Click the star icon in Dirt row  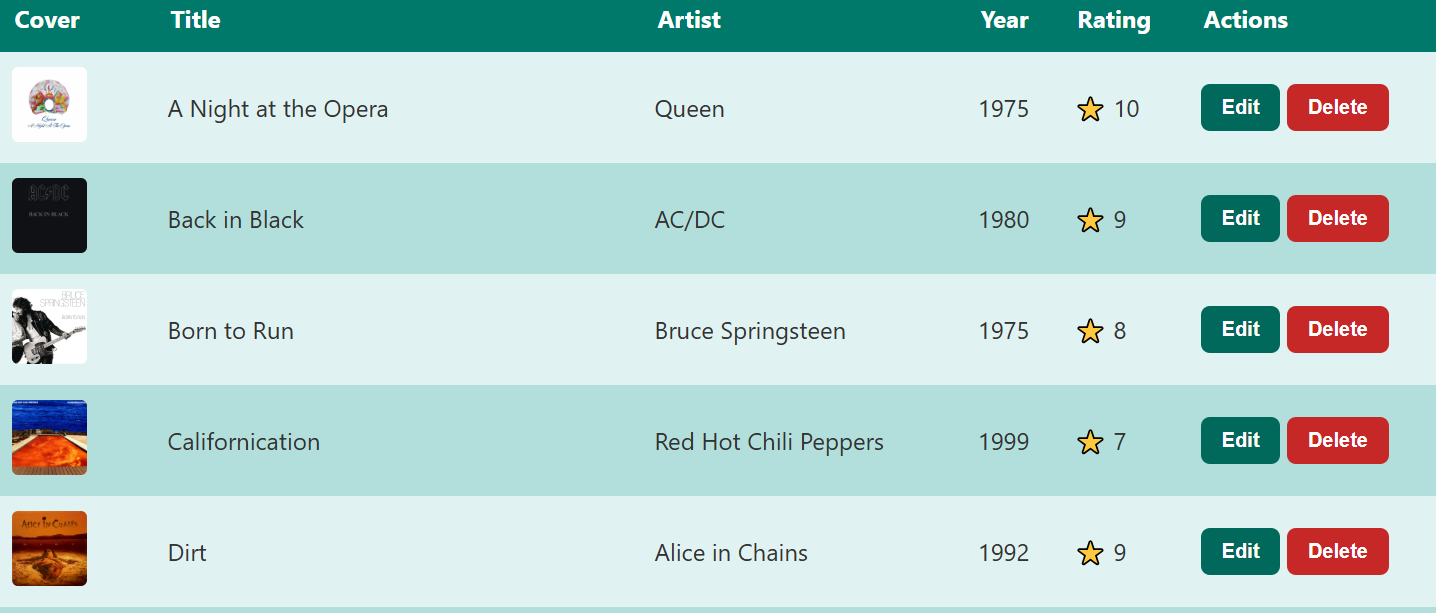coord(1090,553)
